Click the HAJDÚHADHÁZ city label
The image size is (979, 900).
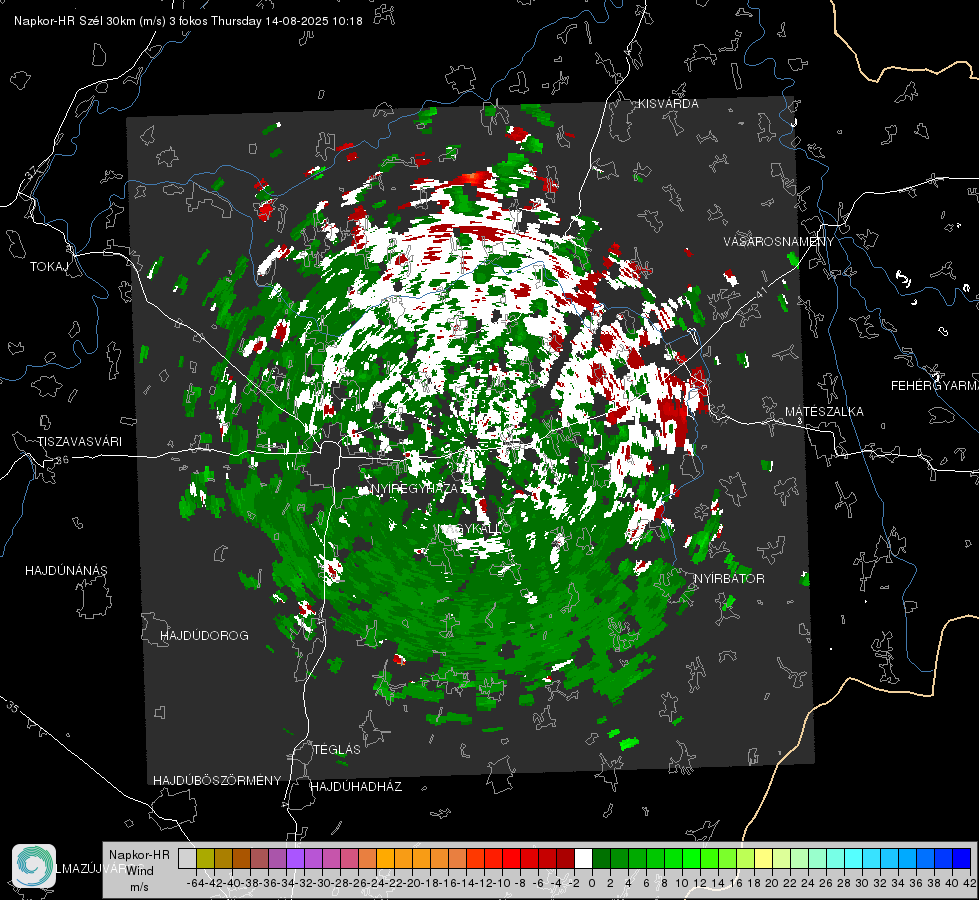[x=356, y=786]
